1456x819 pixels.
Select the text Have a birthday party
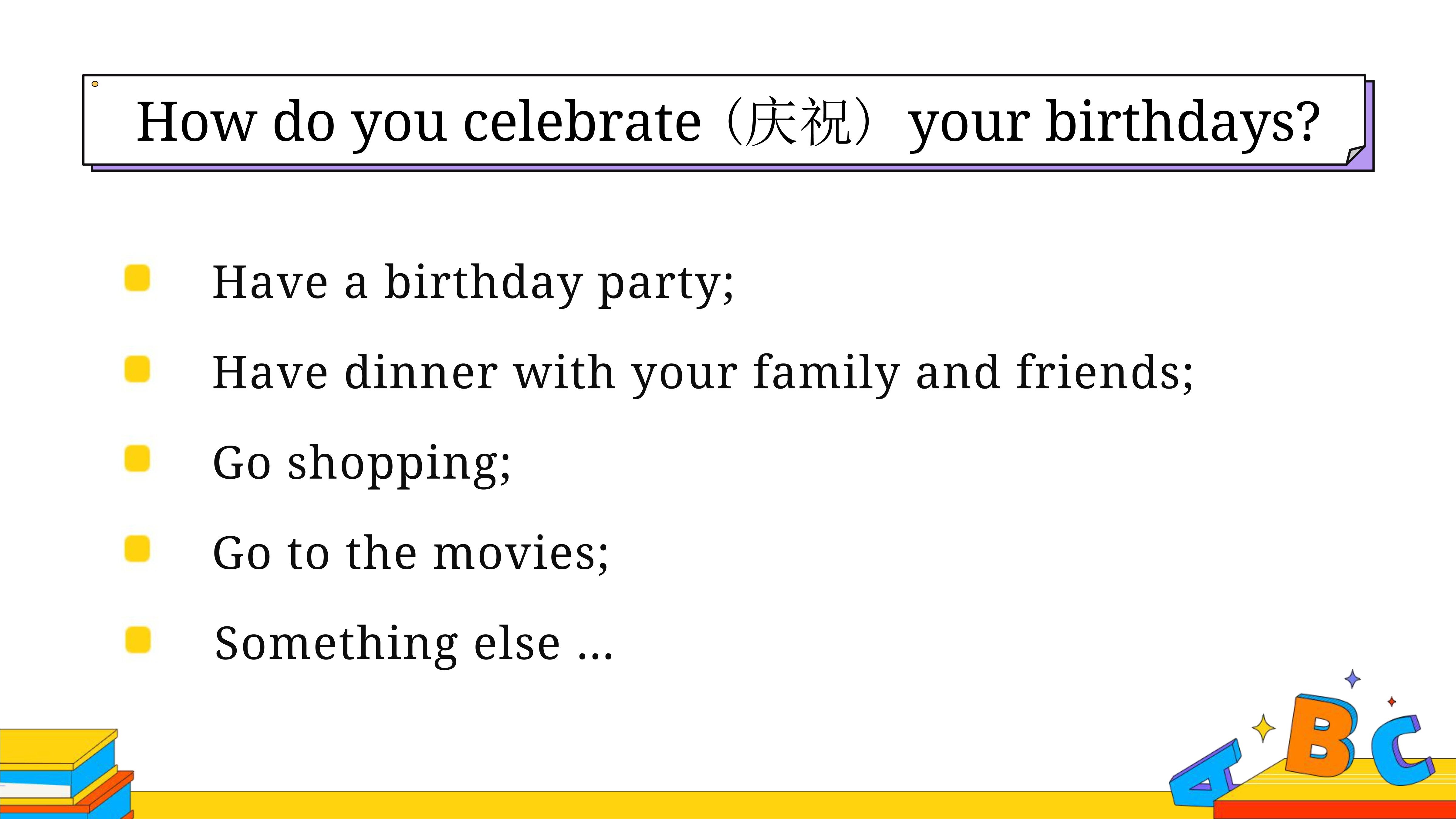pyautogui.click(x=473, y=283)
